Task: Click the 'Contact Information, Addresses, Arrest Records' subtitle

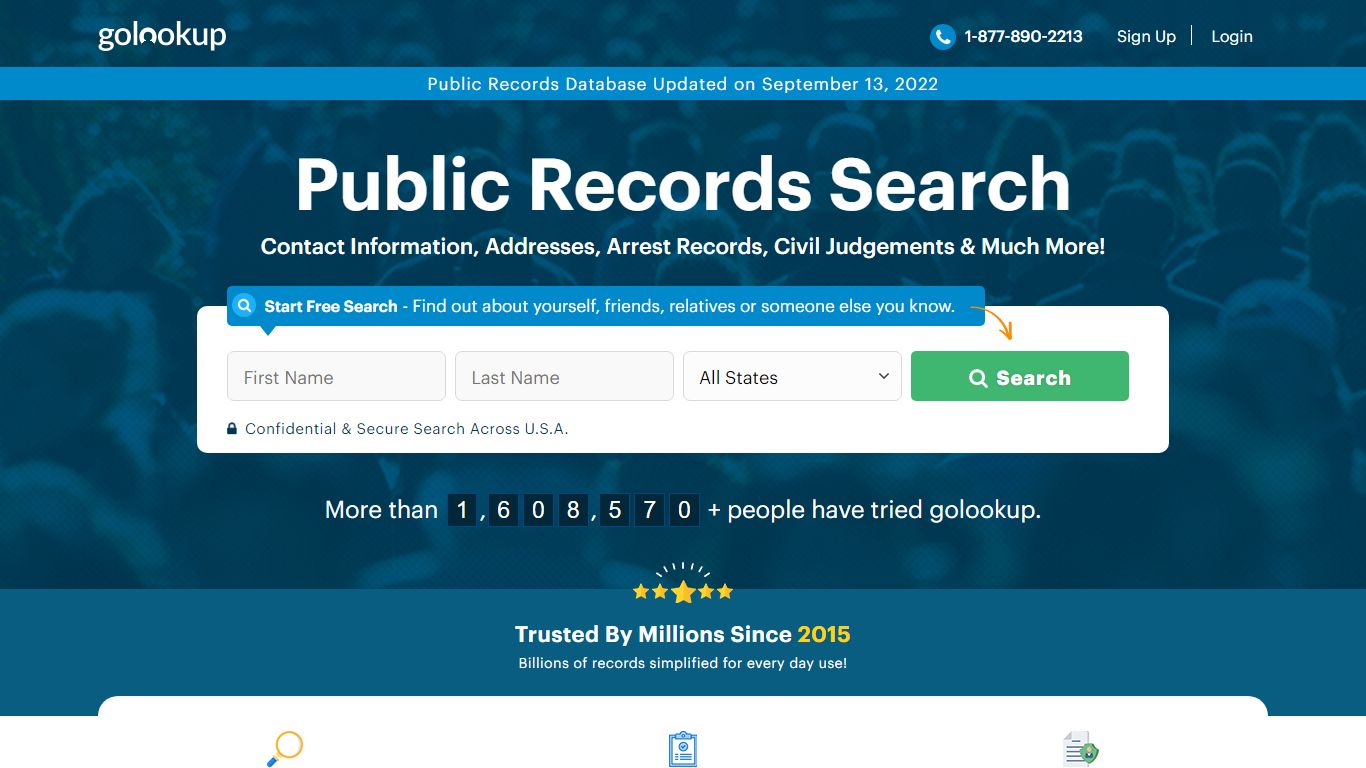Action: point(683,247)
